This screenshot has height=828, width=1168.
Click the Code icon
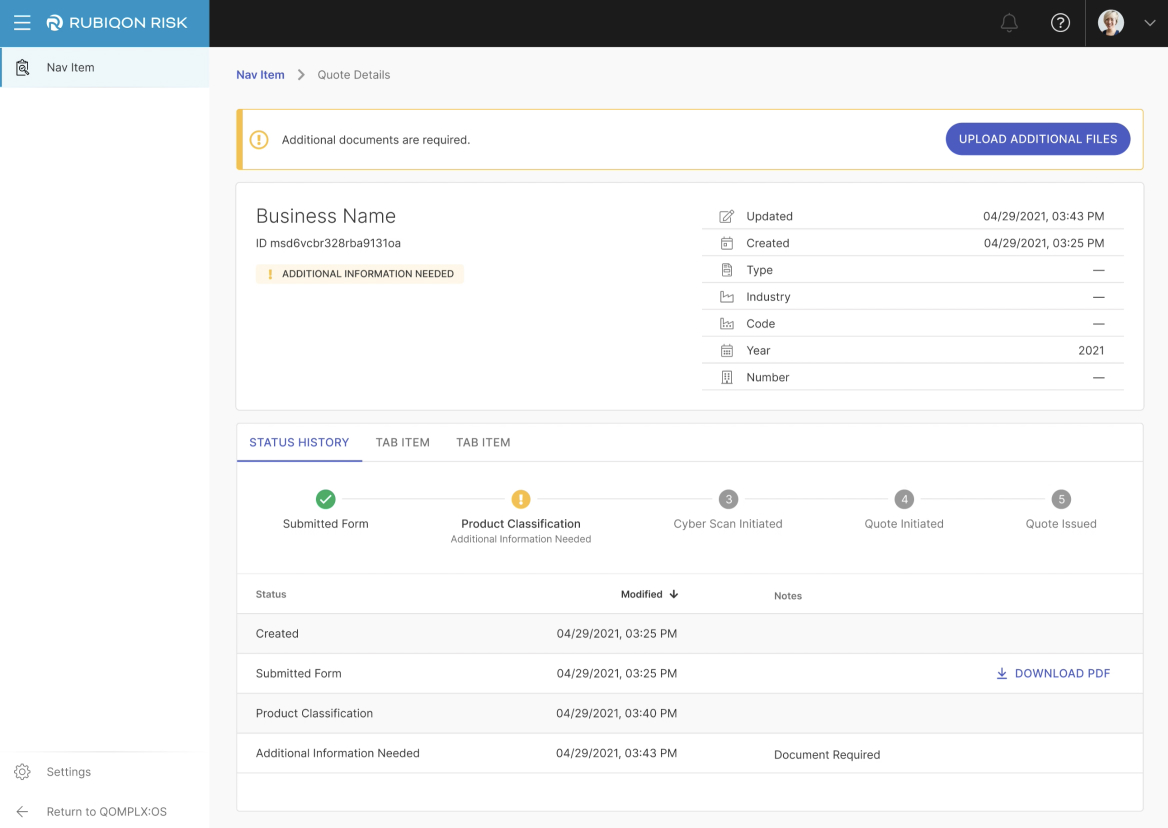726,324
